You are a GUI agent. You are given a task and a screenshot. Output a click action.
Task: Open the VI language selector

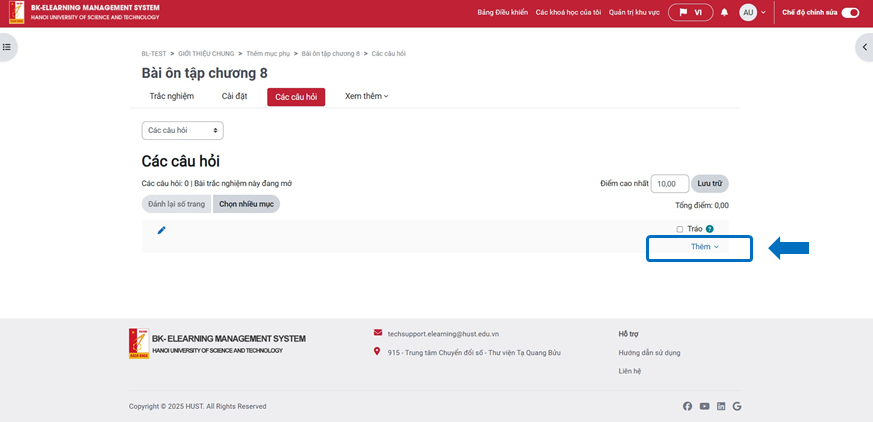(690, 12)
